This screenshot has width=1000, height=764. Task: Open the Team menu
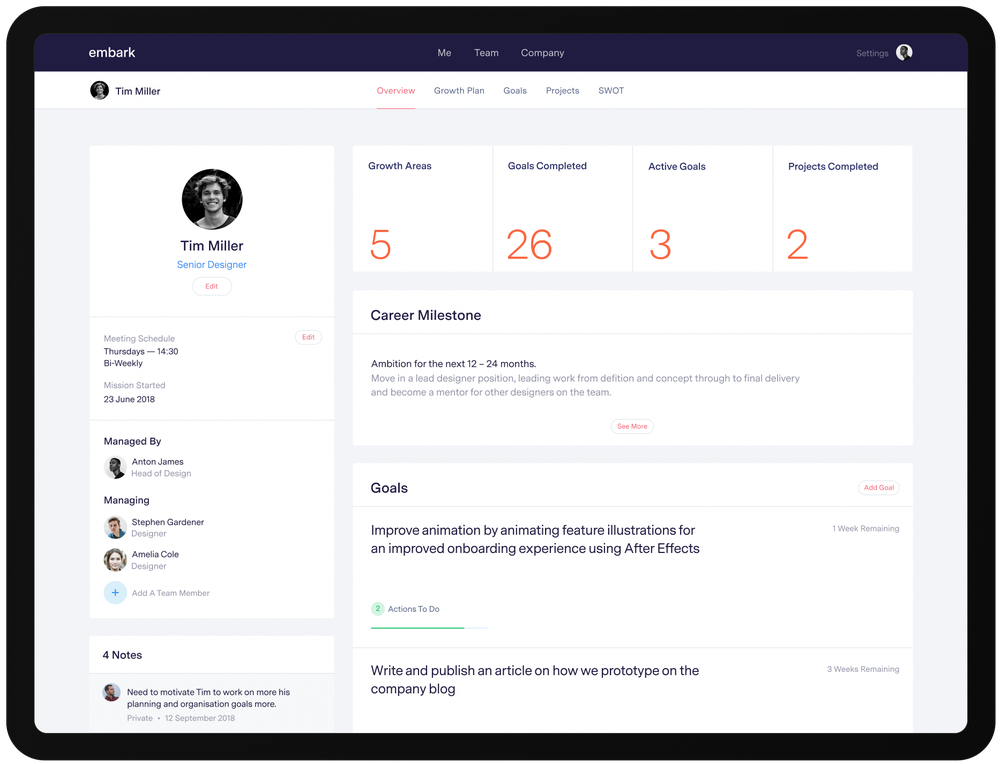(486, 53)
